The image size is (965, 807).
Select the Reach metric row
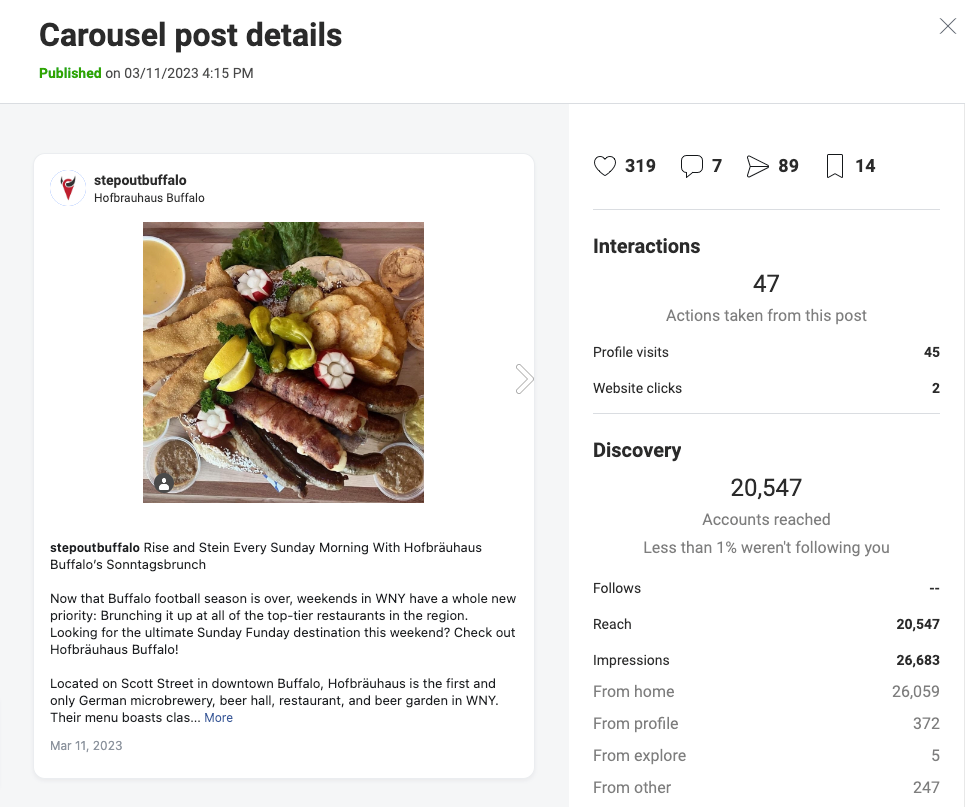766,624
